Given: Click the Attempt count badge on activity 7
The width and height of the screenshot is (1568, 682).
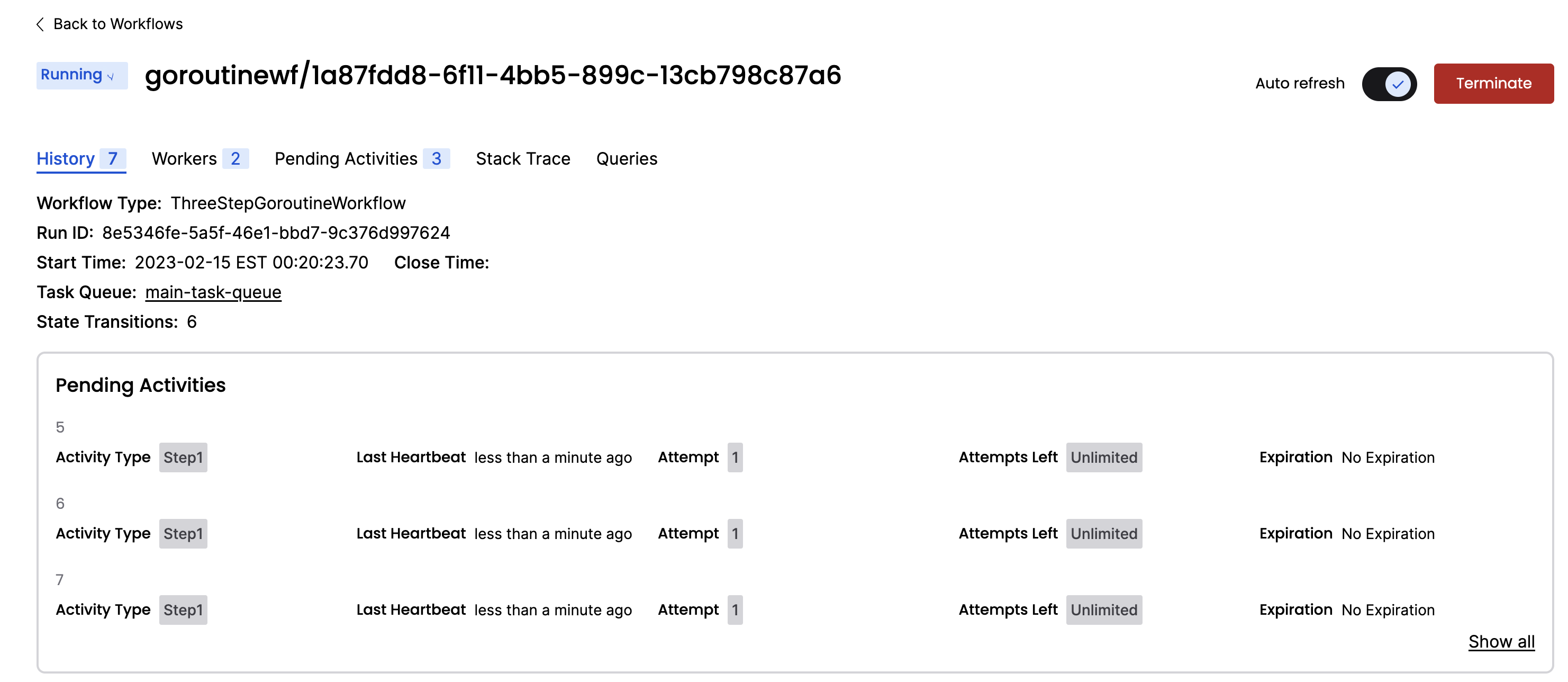Looking at the screenshot, I should tap(736, 609).
